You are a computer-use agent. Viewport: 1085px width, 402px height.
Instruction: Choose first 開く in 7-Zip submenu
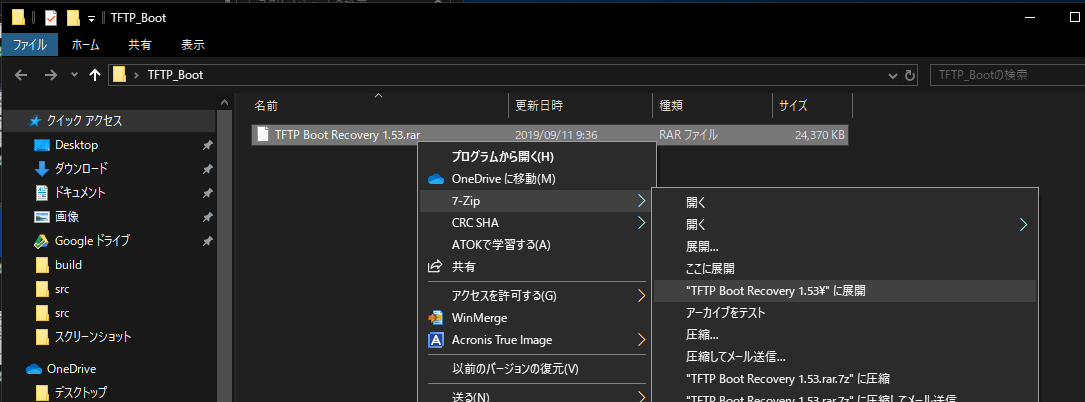pyautogui.click(x=845, y=203)
